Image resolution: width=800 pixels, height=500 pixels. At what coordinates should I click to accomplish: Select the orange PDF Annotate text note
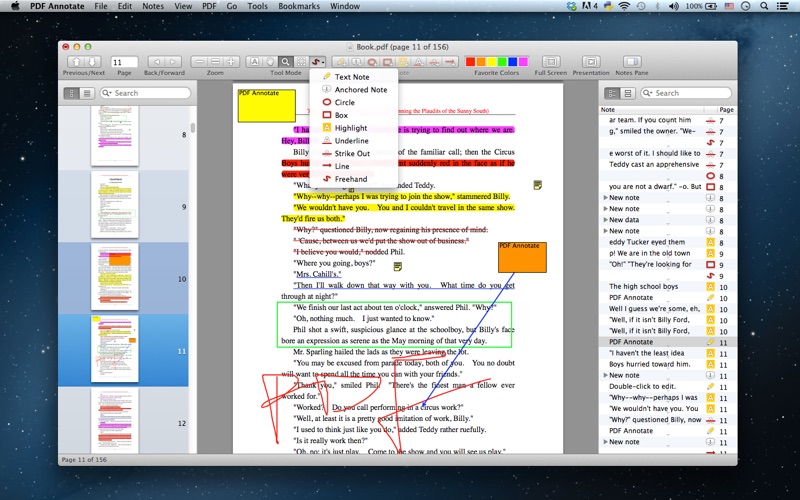[522, 257]
